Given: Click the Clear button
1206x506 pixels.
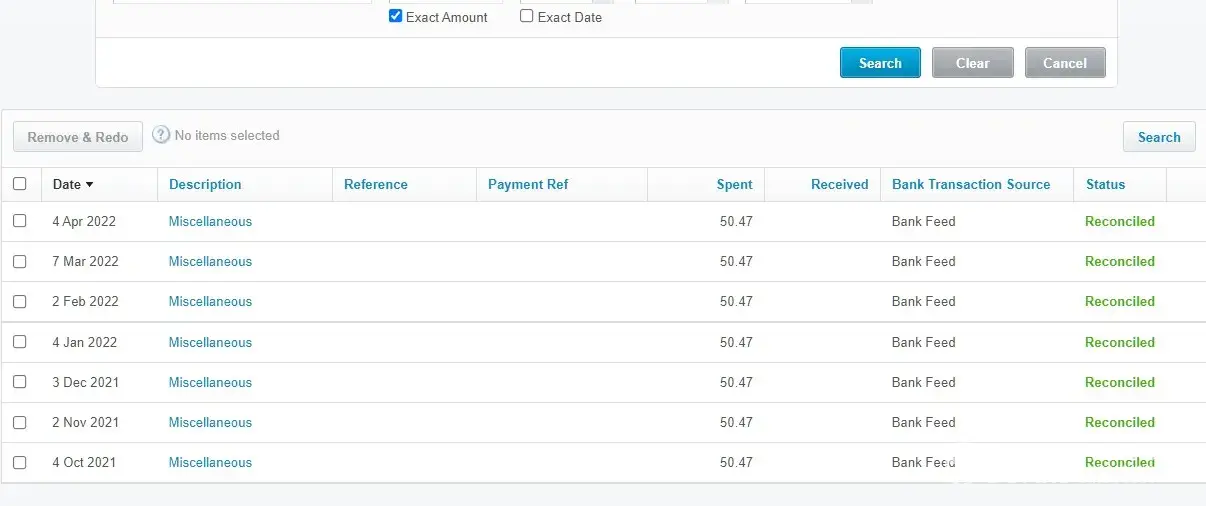Looking at the screenshot, I should (x=973, y=63).
